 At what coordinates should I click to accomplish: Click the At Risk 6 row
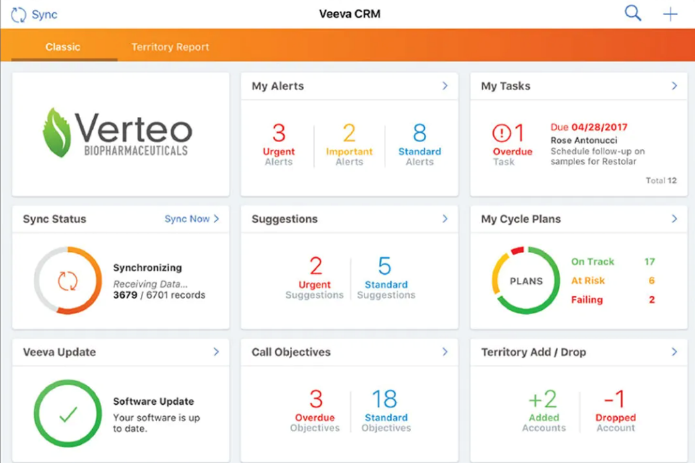[x=613, y=280]
